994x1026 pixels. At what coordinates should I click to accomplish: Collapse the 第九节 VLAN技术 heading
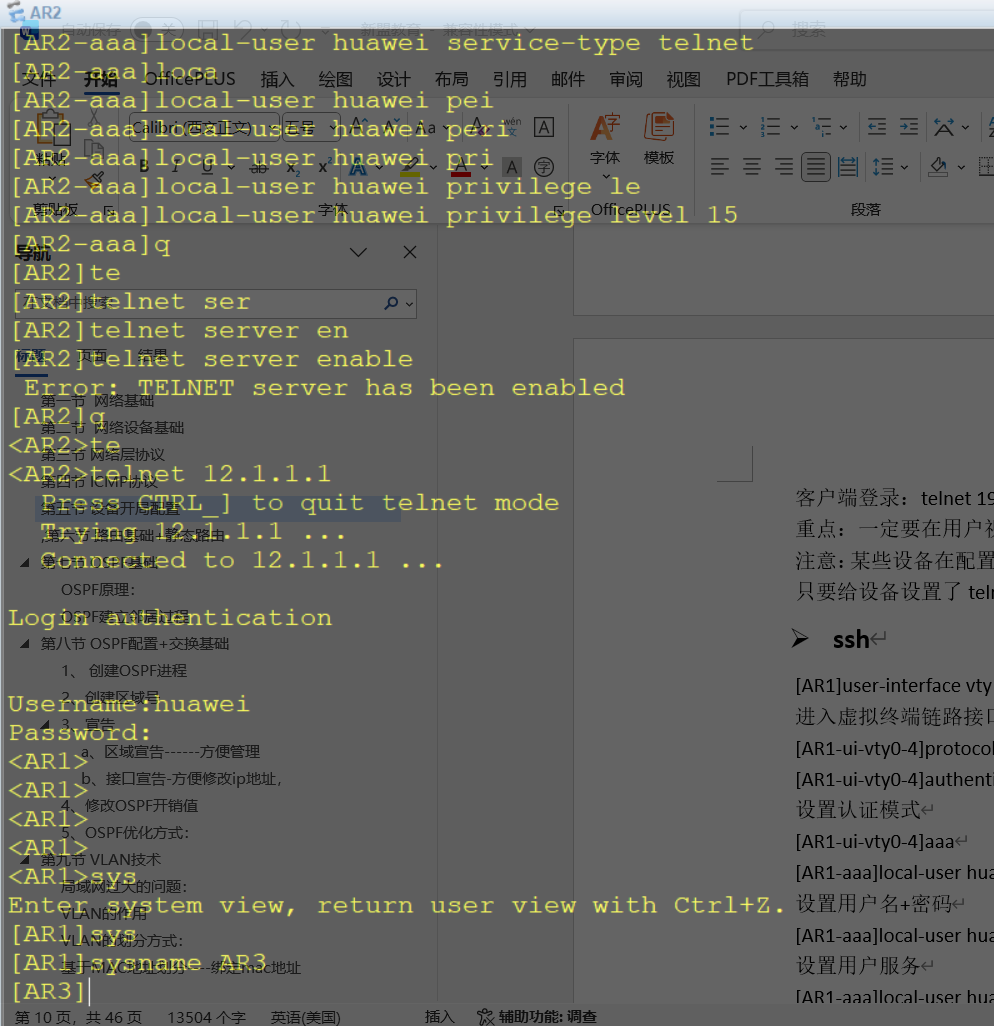(24, 860)
